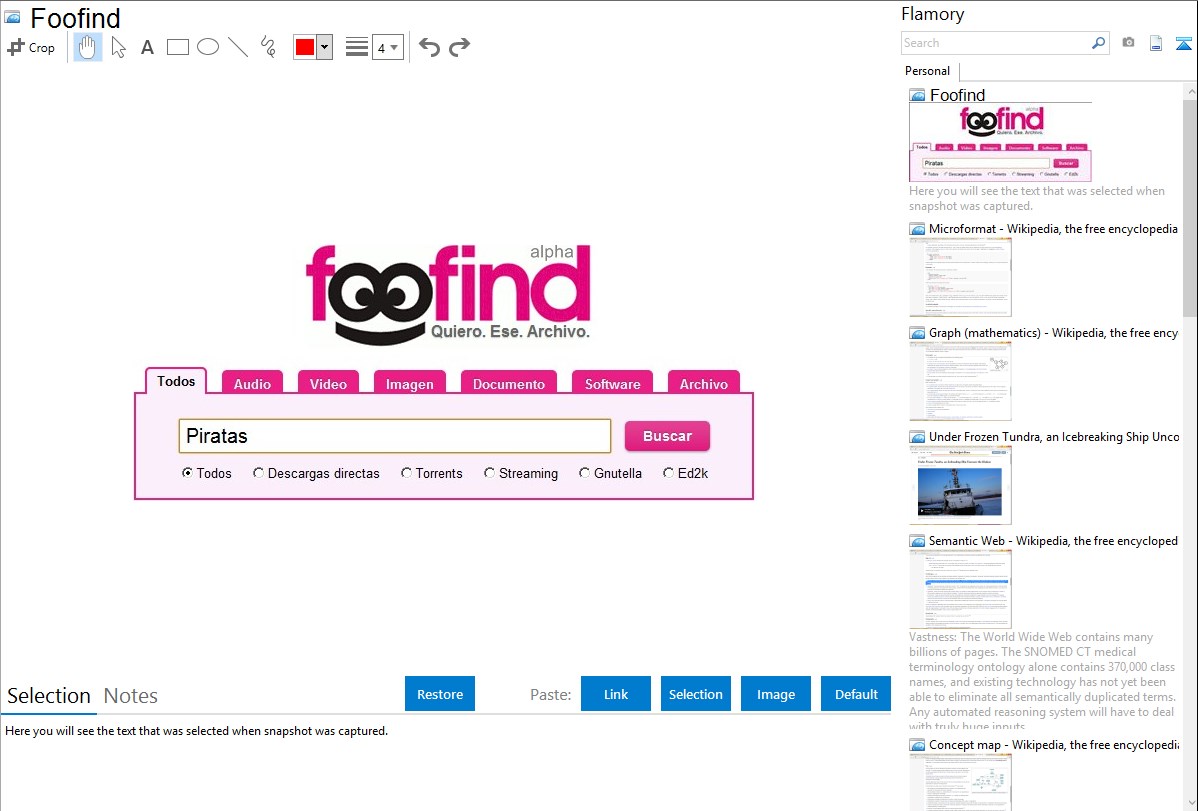Click the icon beside Concept map title

tap(917, 744)
